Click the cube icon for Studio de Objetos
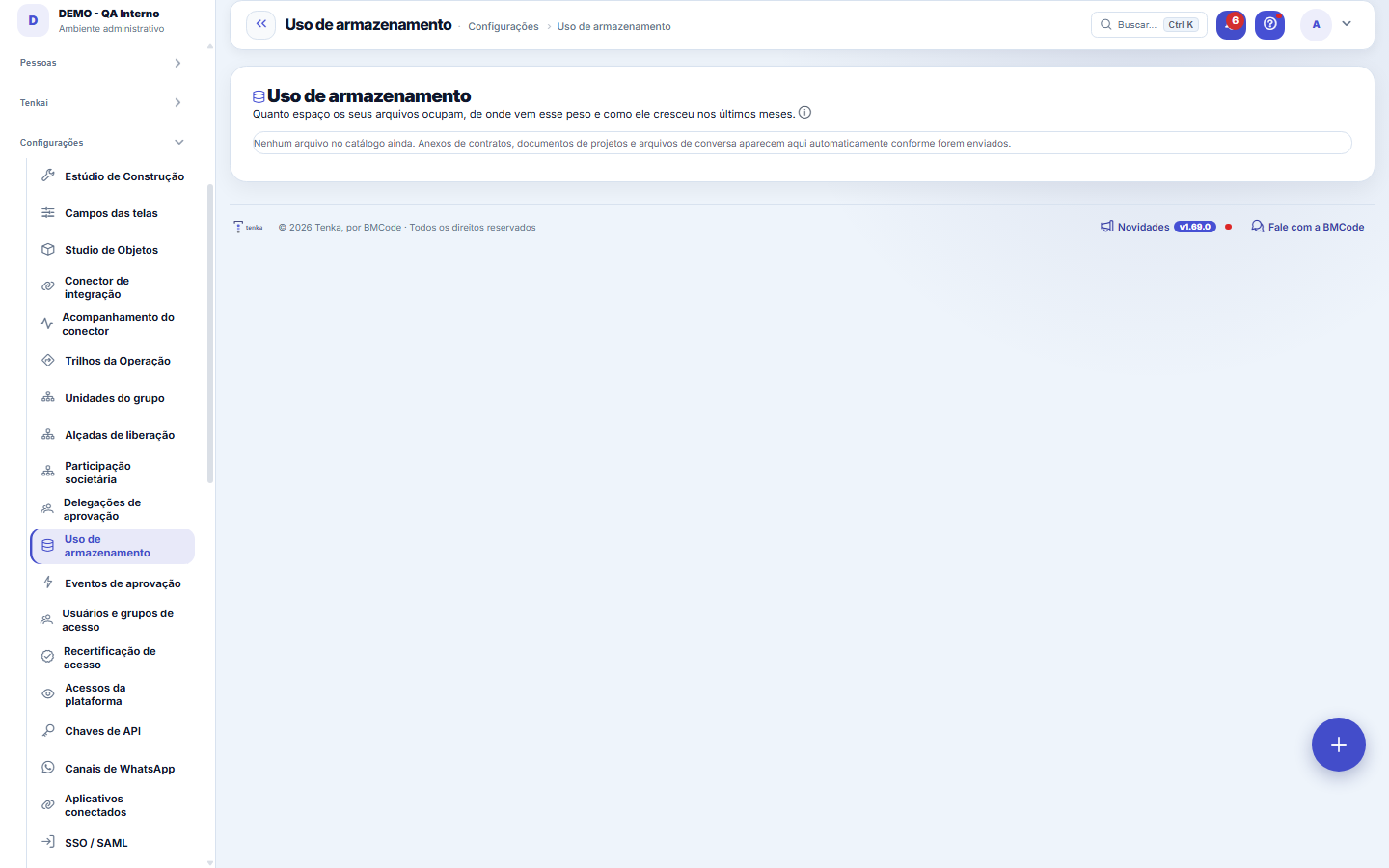 tap(48, 249)
